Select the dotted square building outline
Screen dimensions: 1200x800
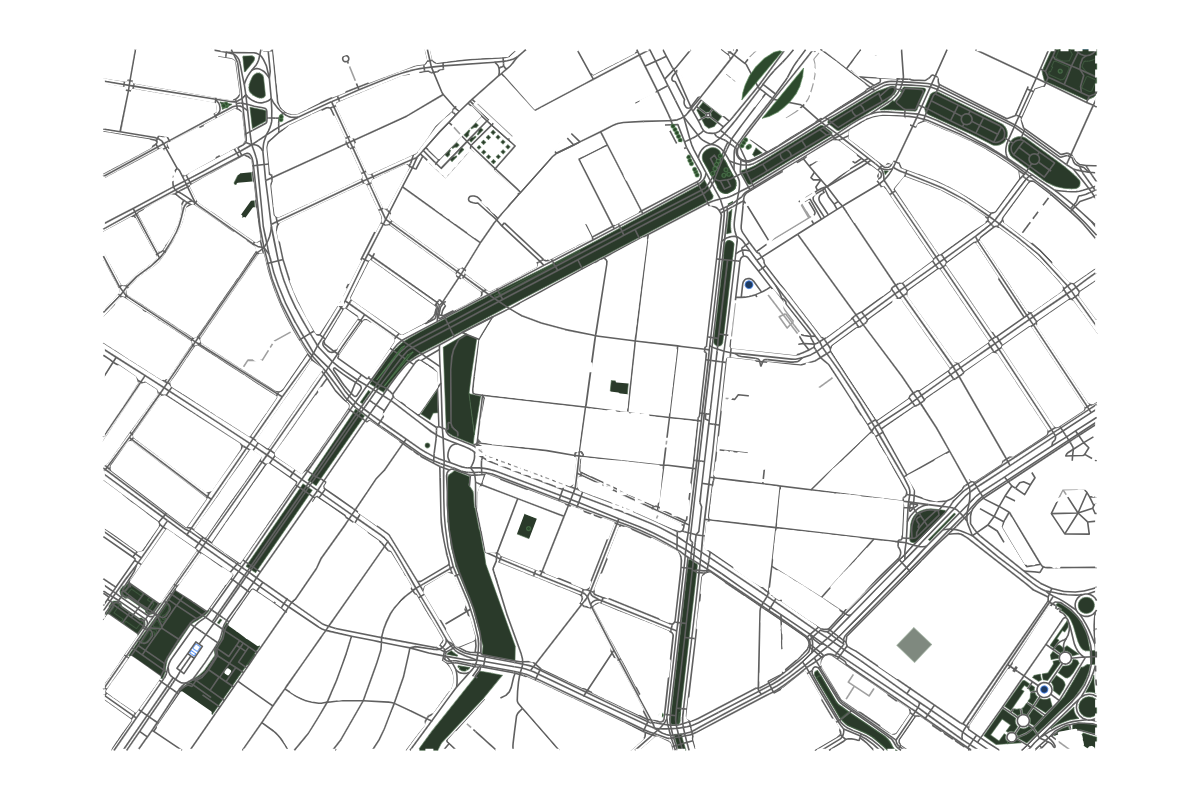coord(493,146)
